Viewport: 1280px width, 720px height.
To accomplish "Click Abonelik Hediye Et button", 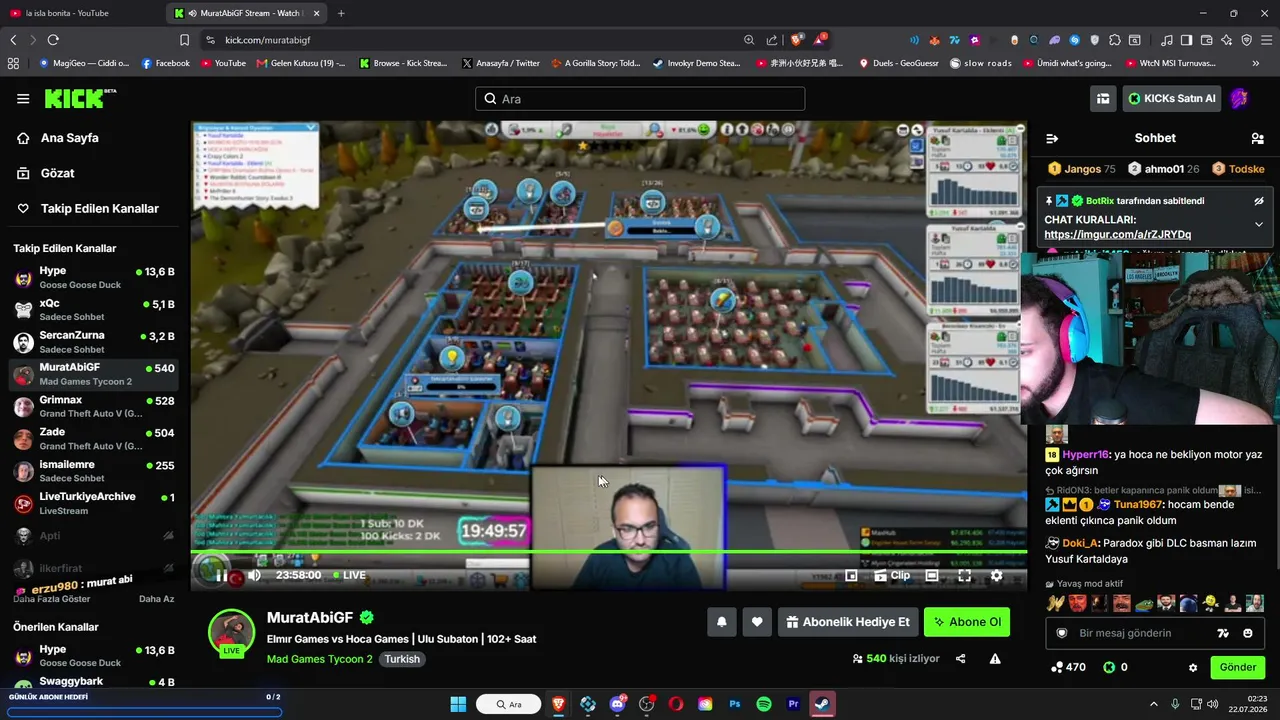I will point(848,622).
